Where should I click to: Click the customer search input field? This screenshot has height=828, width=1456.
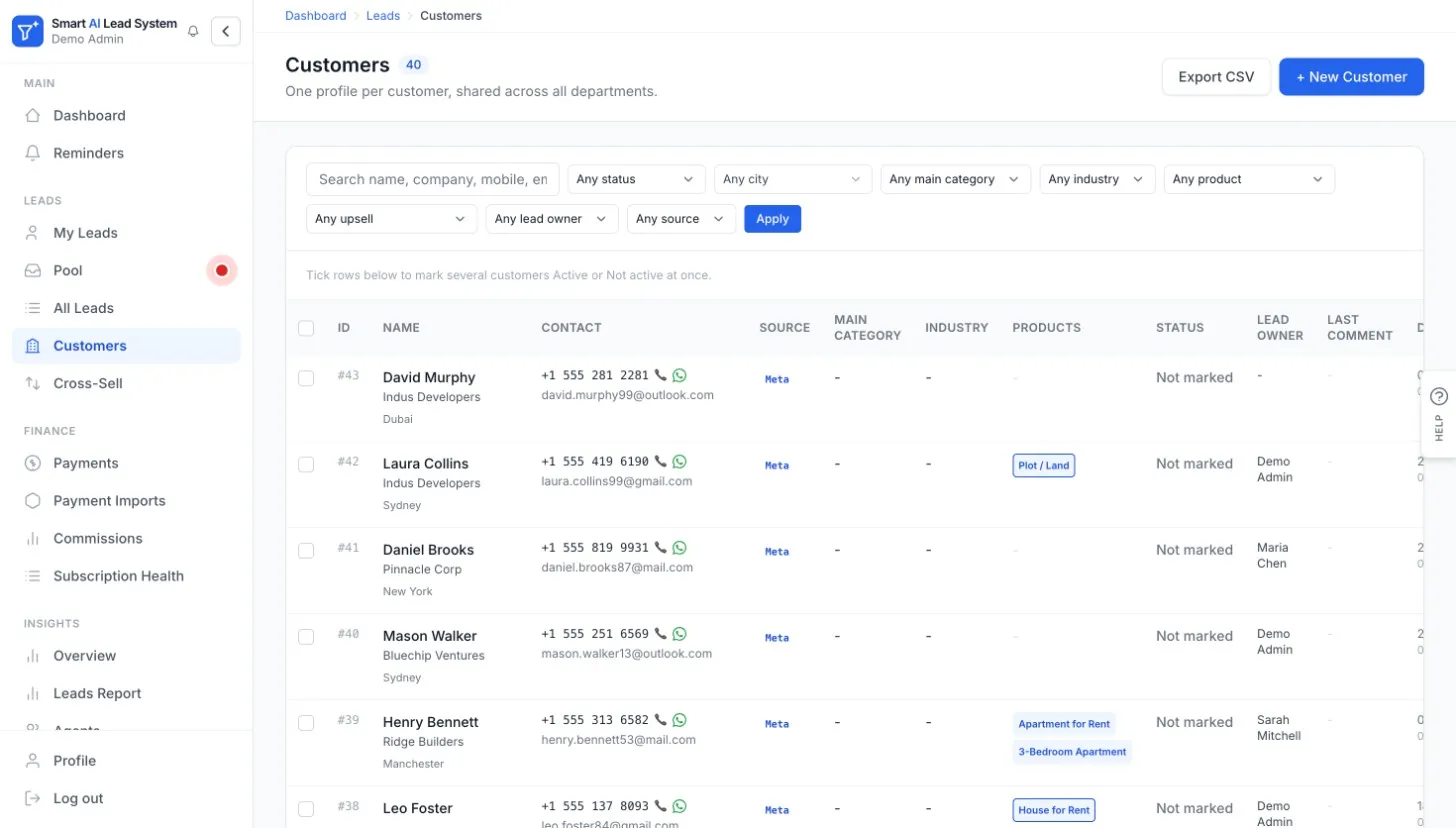pyautogui.click(x=433, y=179)
